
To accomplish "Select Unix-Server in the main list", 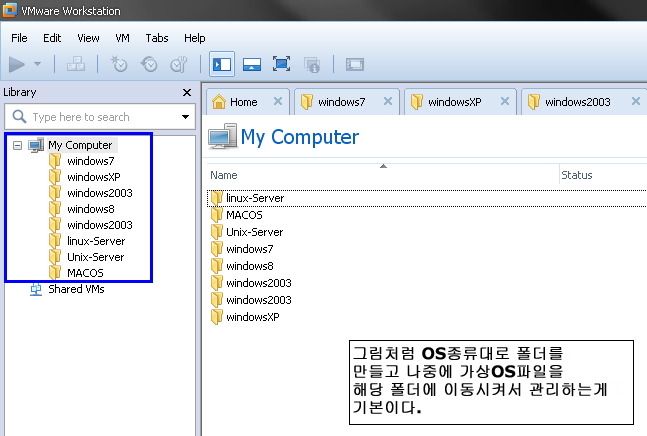I will pyautogui.click(x=255, y=232).
